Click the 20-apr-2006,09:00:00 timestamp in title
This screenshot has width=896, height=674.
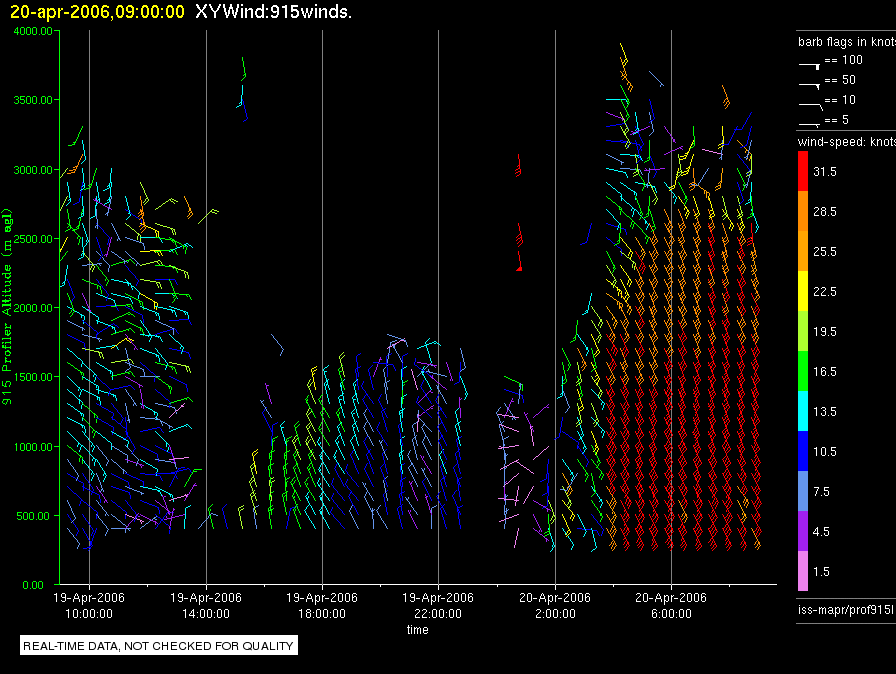(x=97, y=12)
